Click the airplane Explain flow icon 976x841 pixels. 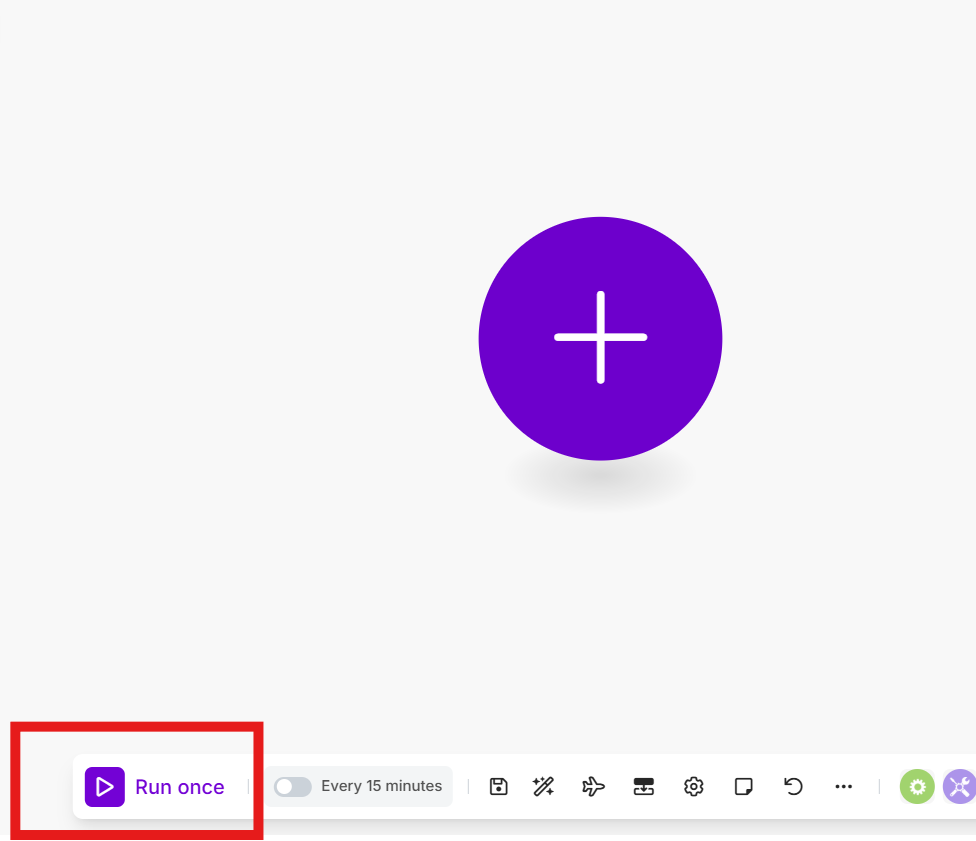[593, 787]
